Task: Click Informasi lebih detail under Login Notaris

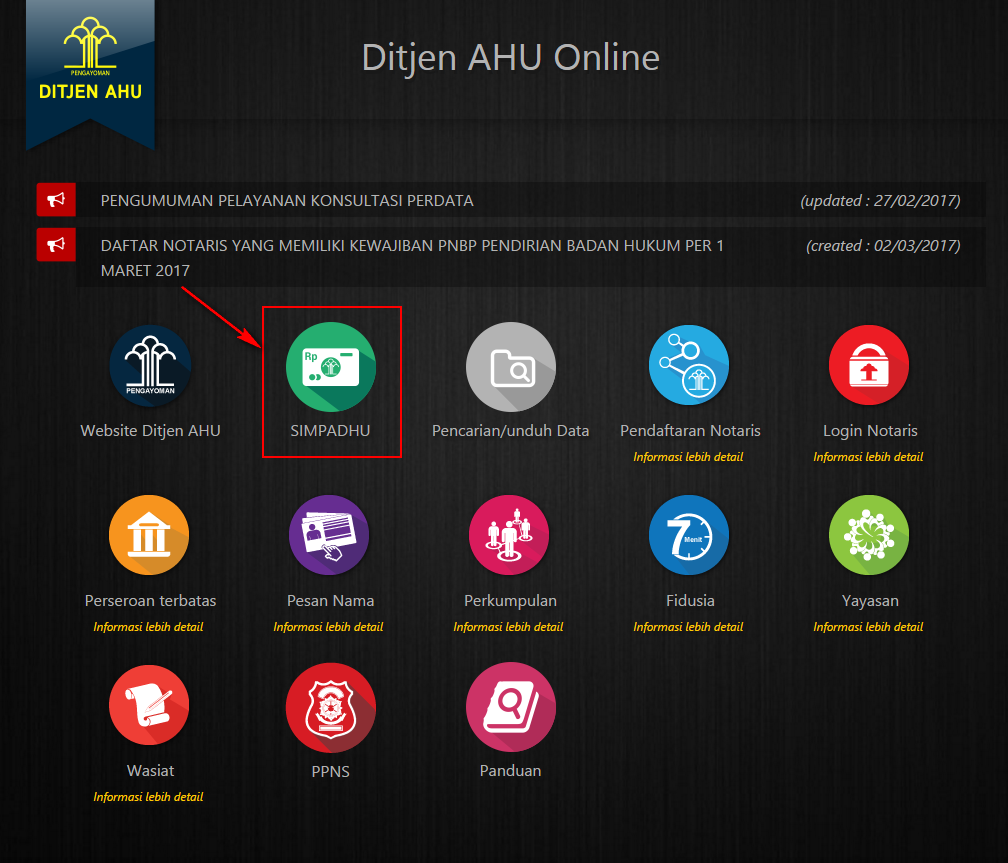Action: tap(868, 457)
